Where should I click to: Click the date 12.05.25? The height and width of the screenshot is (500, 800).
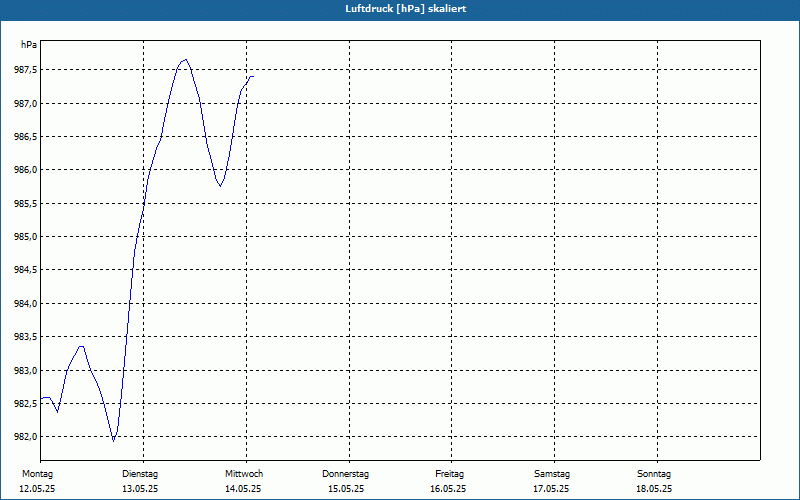[x=37, y=489]
